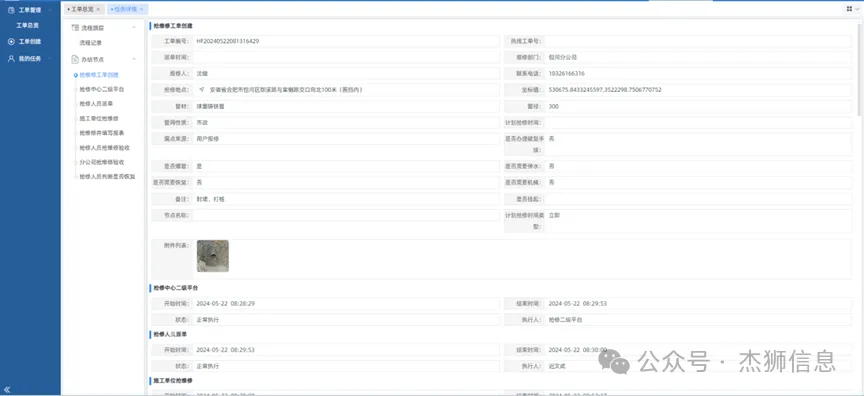864x396 pixels.
Task: Collapse the 办结节点 section chevron
Action: [x=133, y=59]
